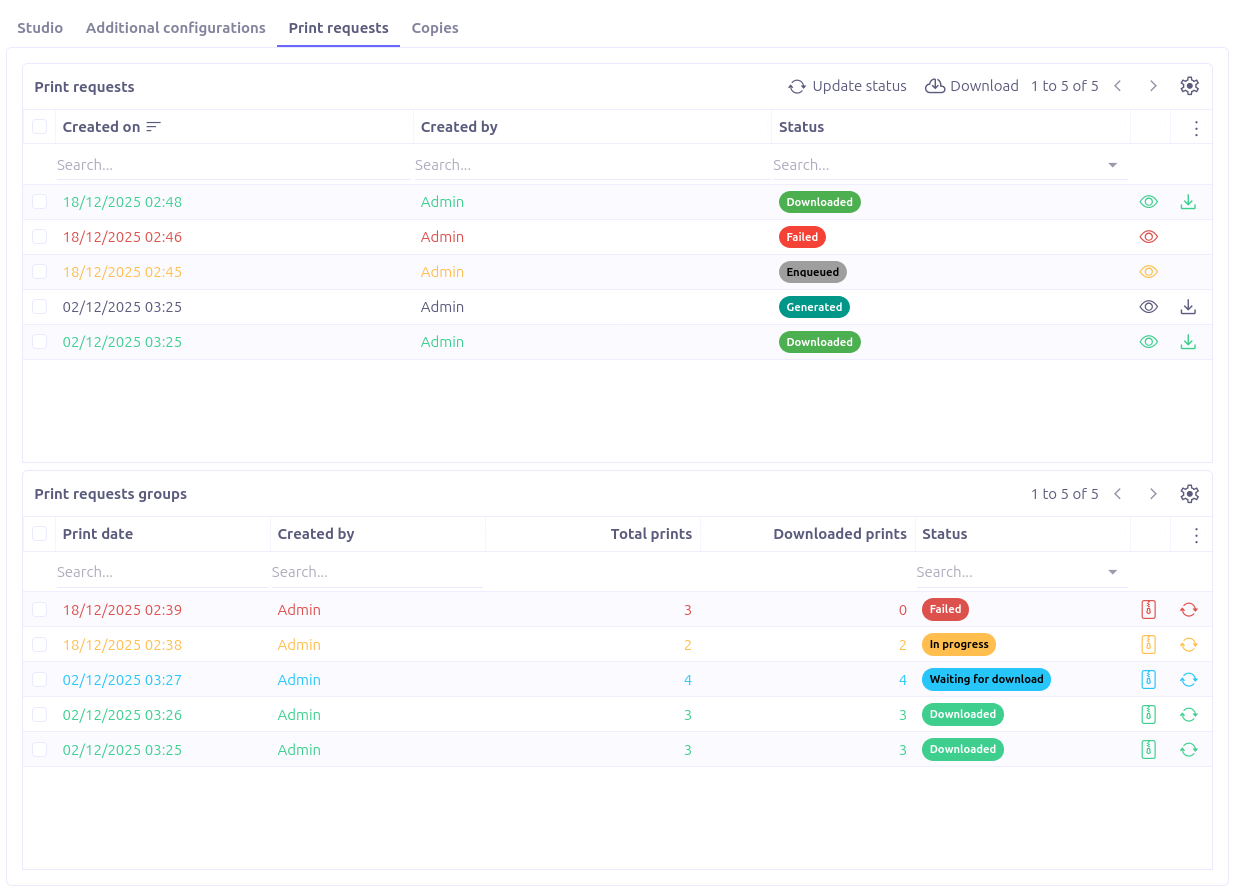Viewport: 1233px width, 896px height.
Task: Click the Update status button
Action: [x=847, y=86]
